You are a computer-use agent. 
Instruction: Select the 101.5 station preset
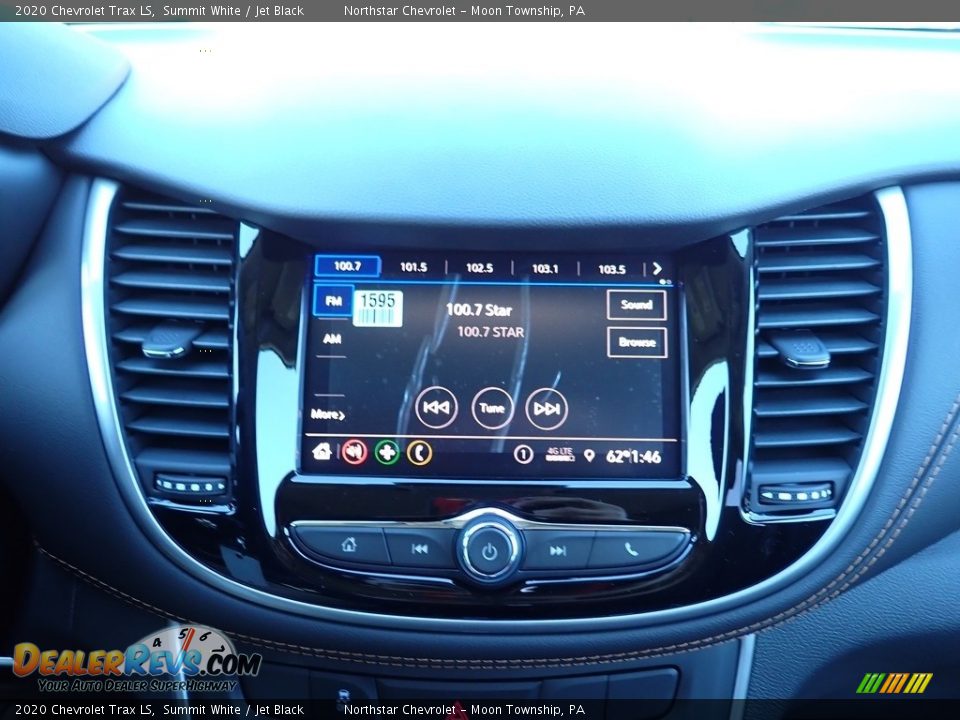pos(413,267)
